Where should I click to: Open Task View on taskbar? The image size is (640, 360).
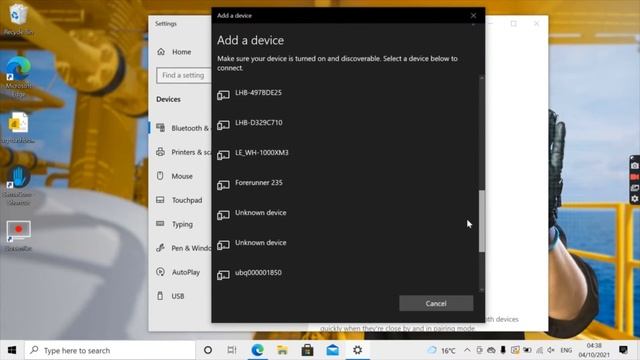232,350
